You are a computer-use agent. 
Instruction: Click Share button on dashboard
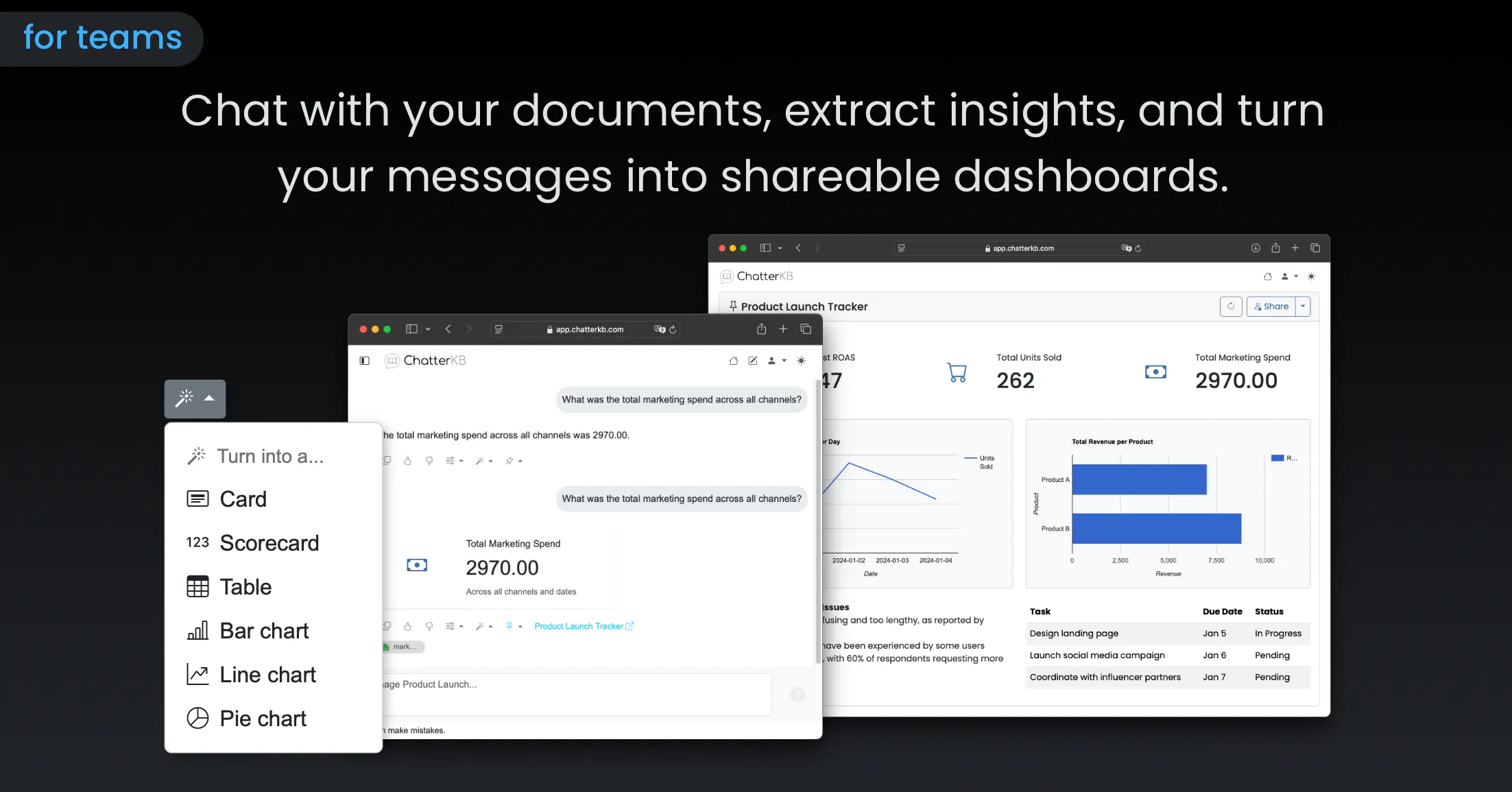[1271, 307]
